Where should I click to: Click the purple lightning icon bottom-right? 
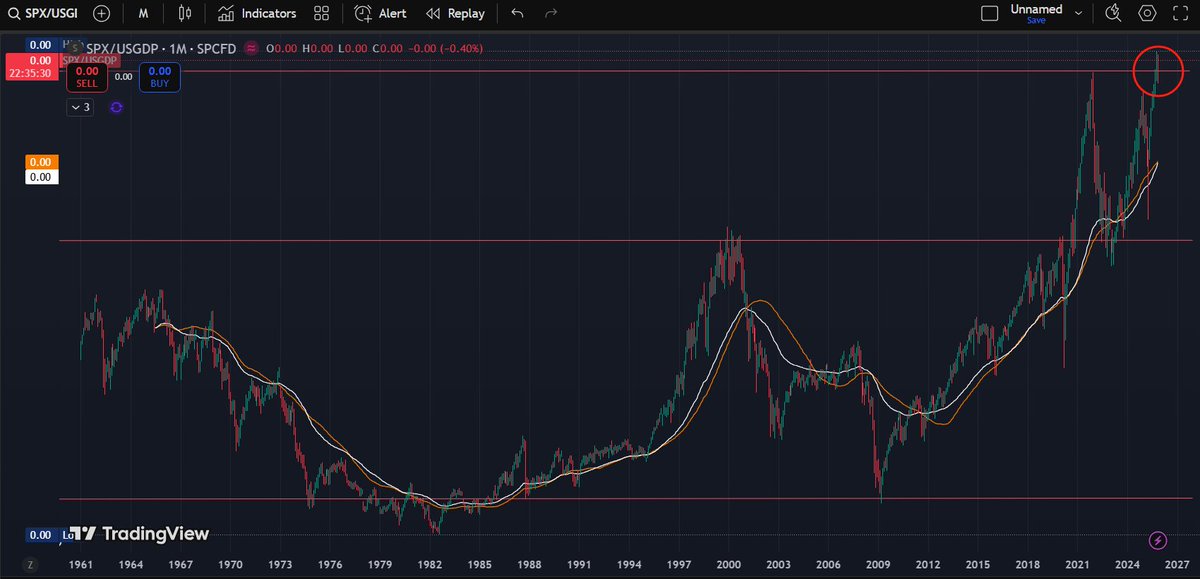tap(1158, 540)
